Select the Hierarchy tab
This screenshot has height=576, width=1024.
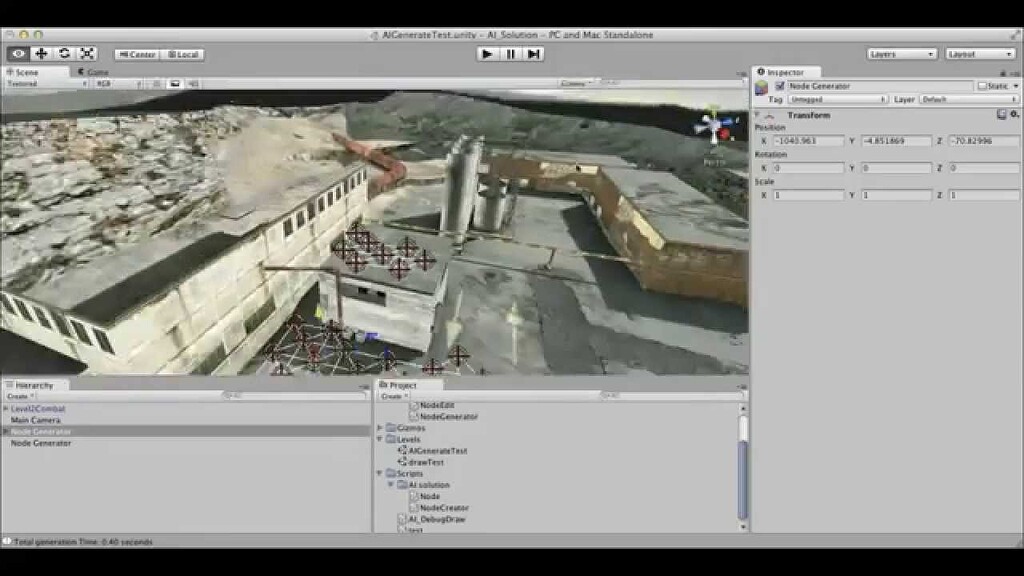pyautogui.click(x=30, y=385)
